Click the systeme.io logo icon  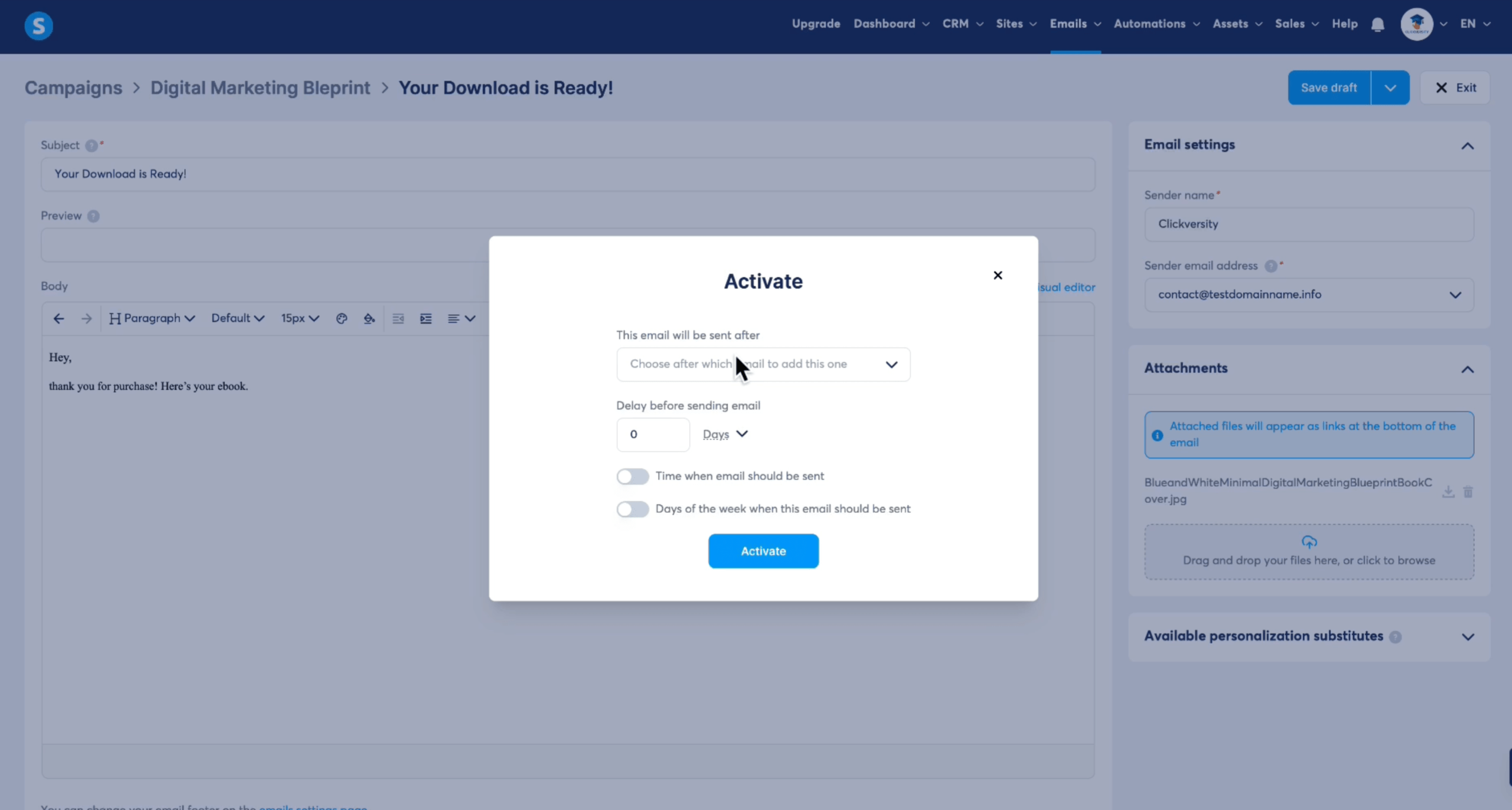(38, 25)
